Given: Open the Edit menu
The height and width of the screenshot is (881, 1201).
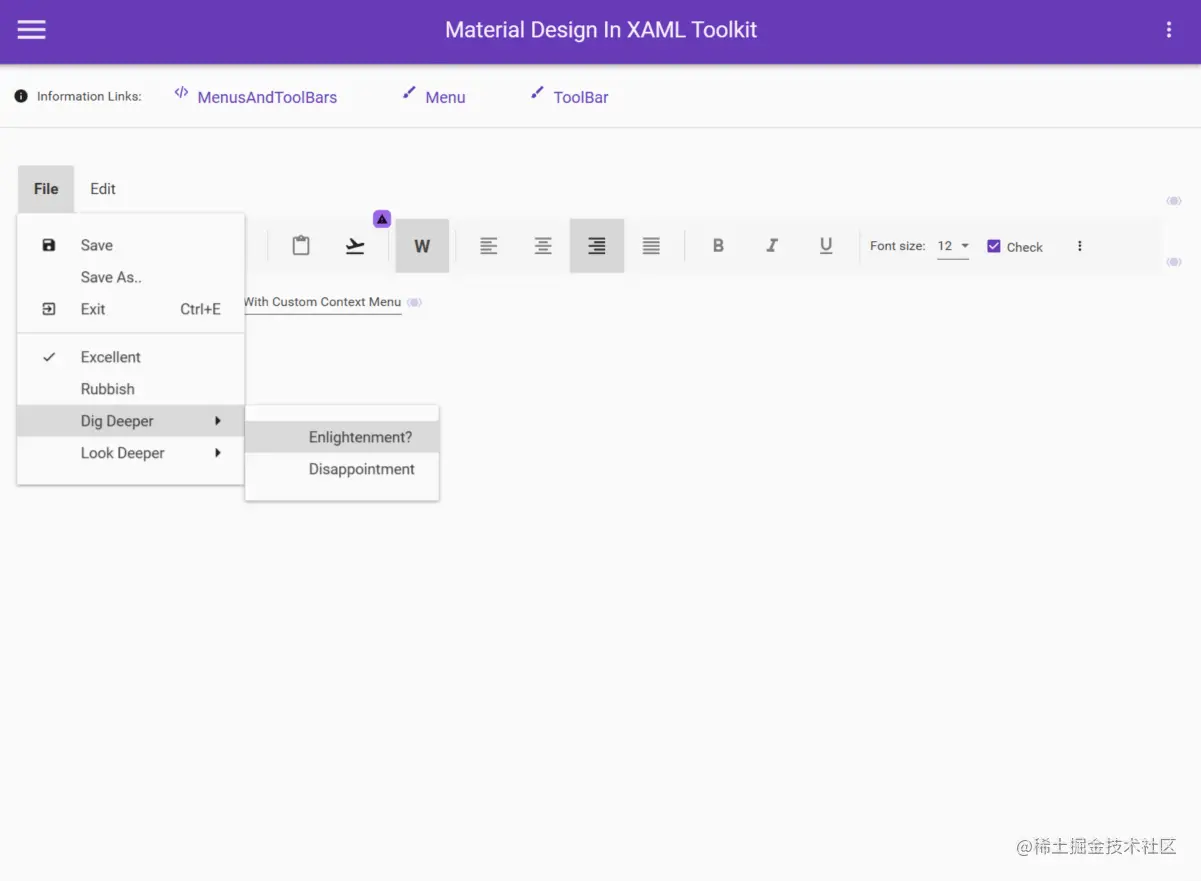Looking at the screenshot, I should click(x=103, y=189).
